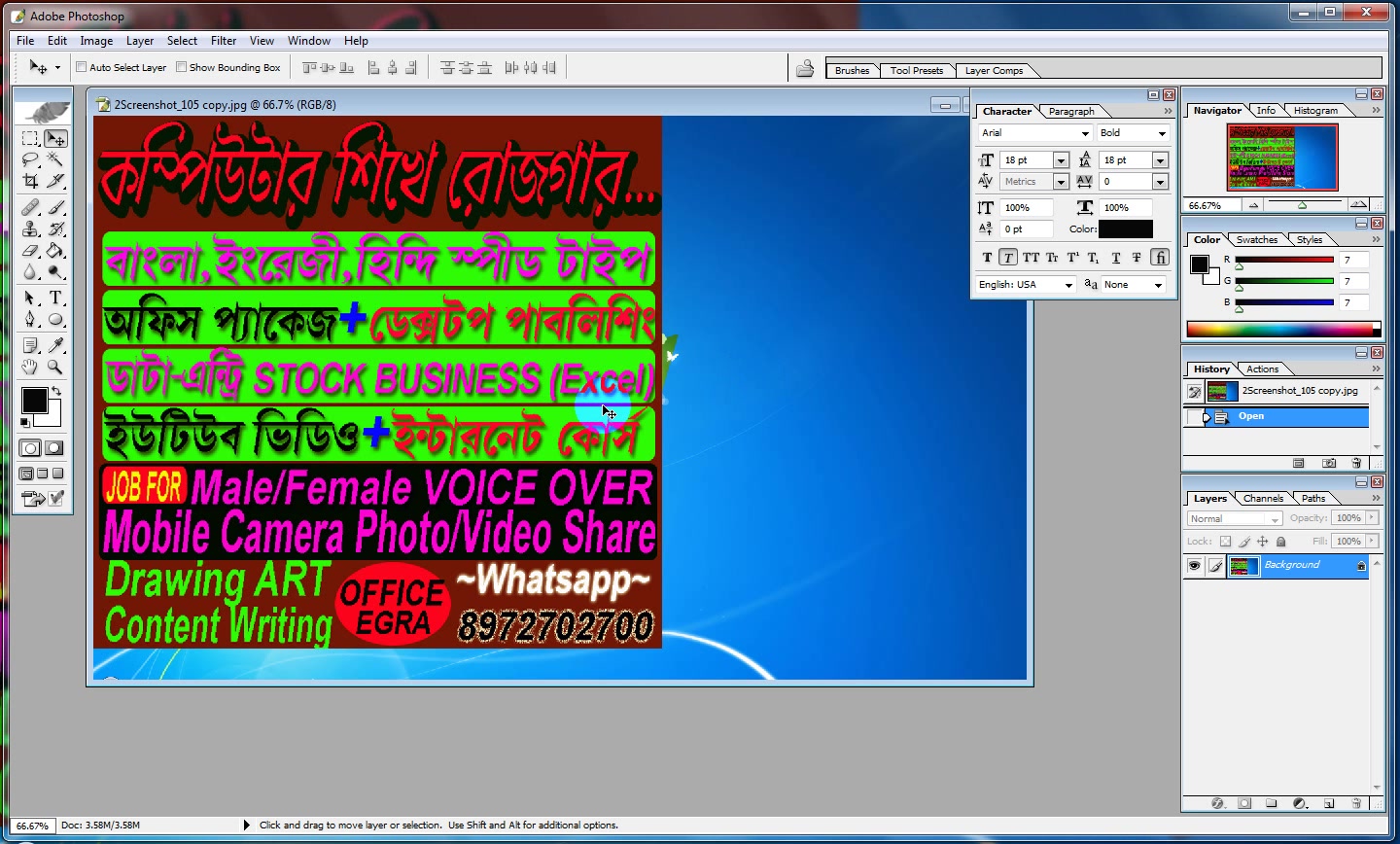The image size is (1400, 844).
Task: Select the Clone Stamp tool
Action: [x=30, y=229]
